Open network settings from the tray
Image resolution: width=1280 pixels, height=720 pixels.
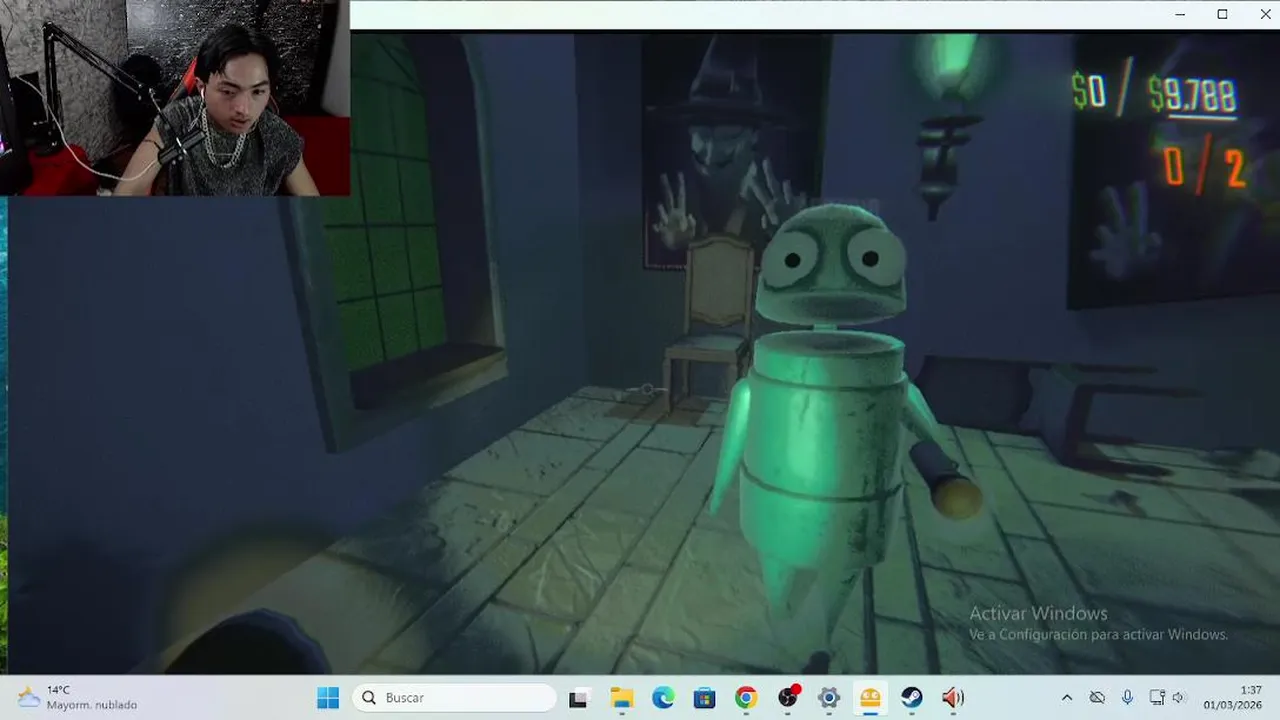click(x=1157, y=698)
